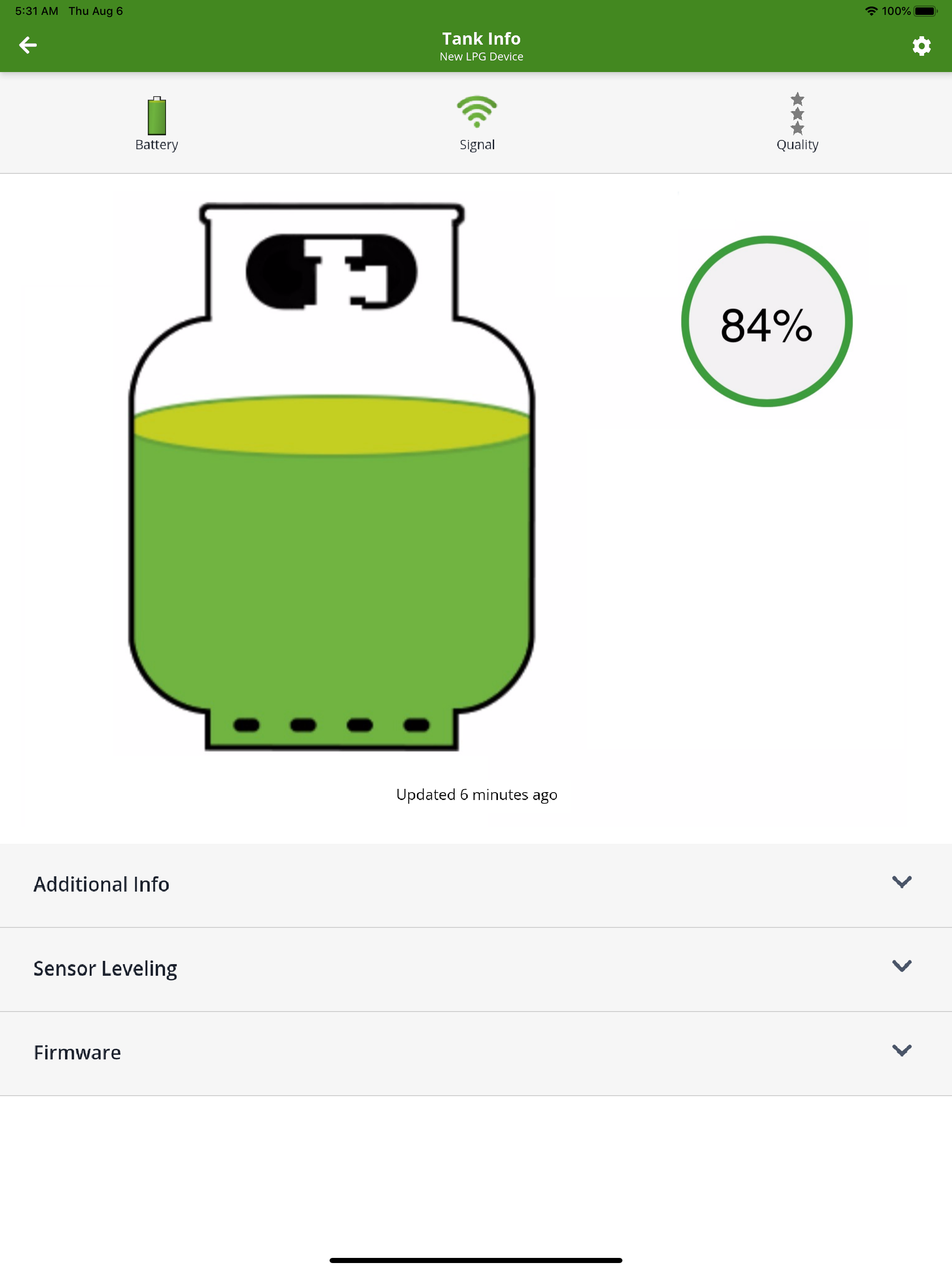
Task: Tap the tank valve handle graphic
Action: coord(332,271)
